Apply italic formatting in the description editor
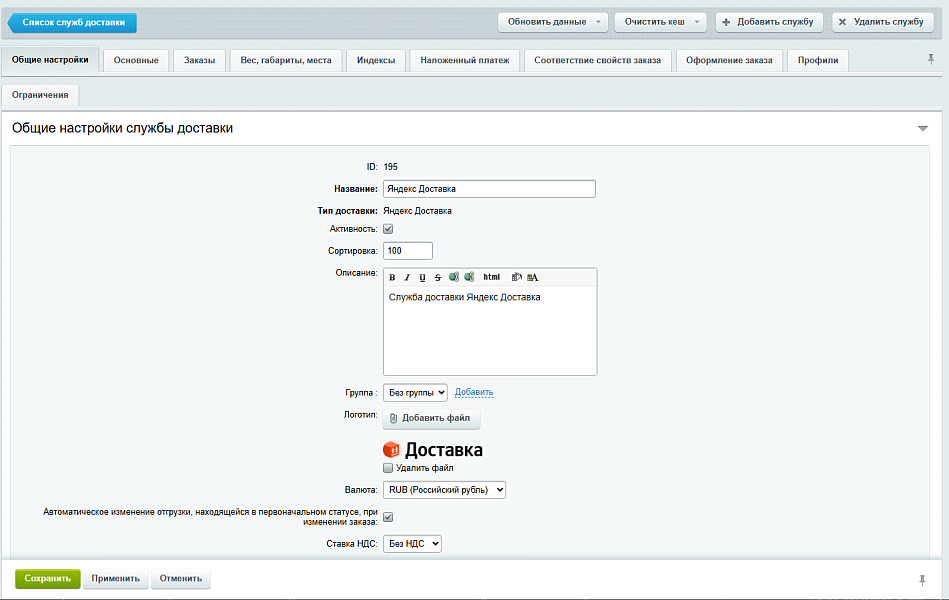Image resolution: width=949 pixels, height=600 pixels. point(407,277)
